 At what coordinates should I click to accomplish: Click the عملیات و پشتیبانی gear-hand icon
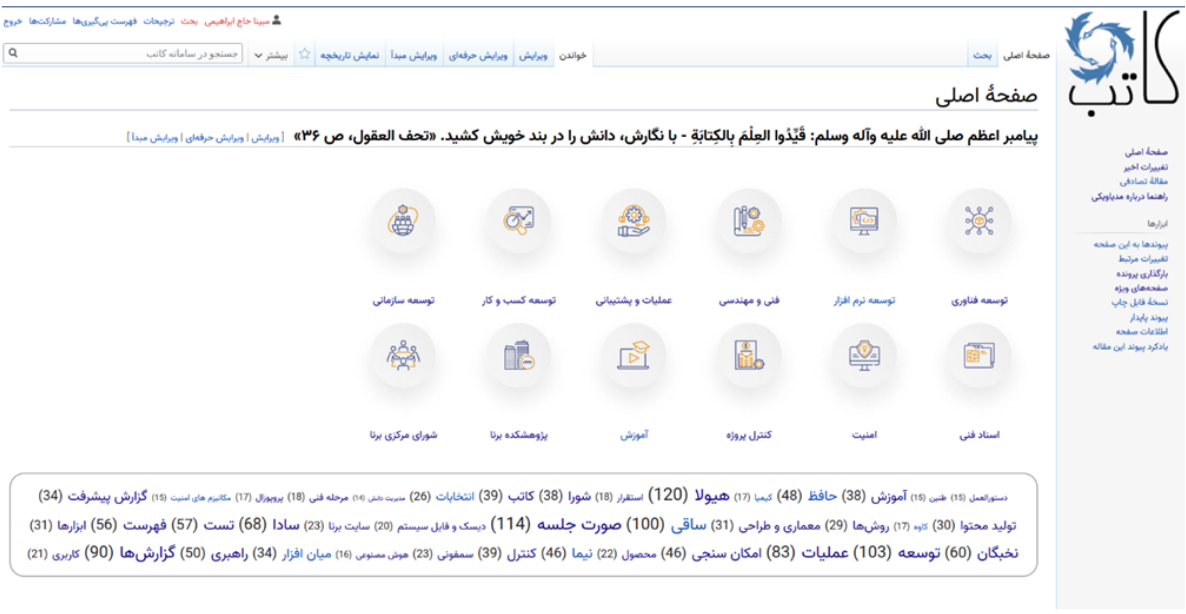[634, 220]
